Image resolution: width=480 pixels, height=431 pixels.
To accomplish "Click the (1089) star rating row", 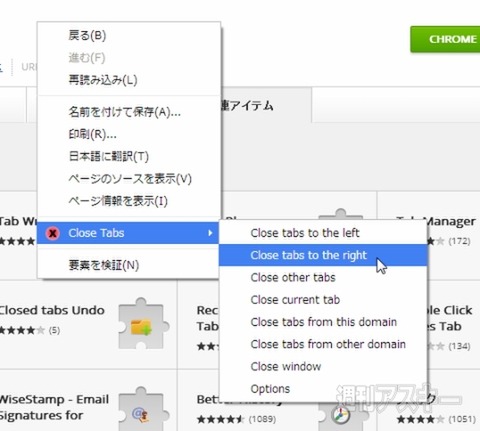I will (x=236, y=419).
